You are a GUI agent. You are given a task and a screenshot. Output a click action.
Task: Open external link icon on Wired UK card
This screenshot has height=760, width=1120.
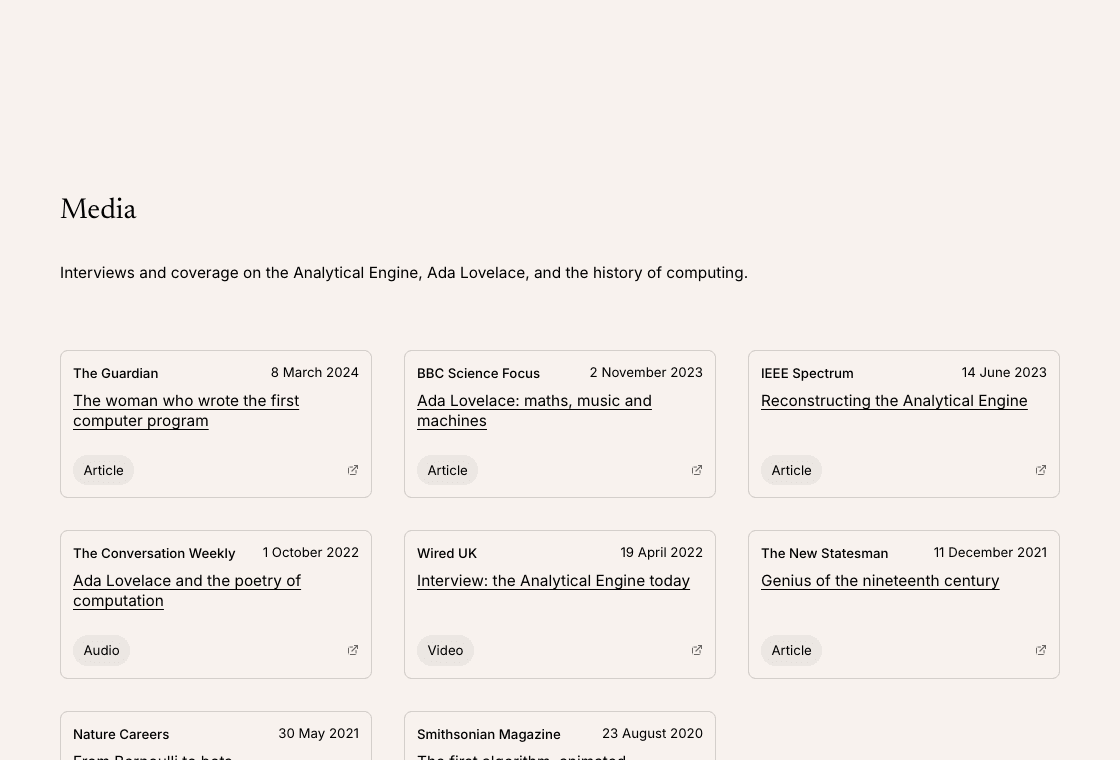(697, 650)
